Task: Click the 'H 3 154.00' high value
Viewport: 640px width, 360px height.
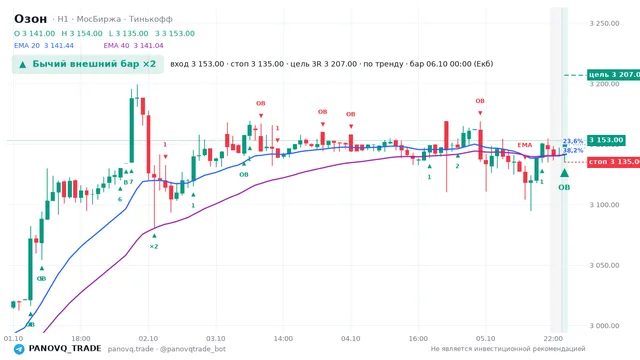Action: click(82, 33)
